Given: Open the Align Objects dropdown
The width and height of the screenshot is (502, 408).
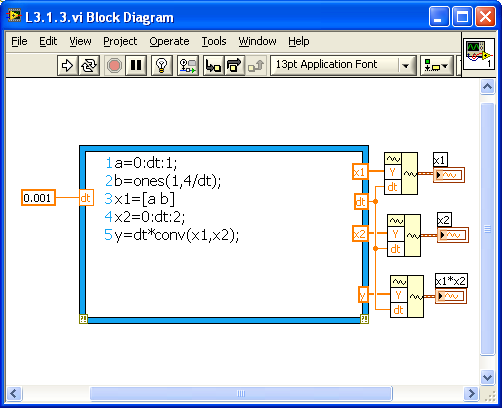Looking at the screenshot, I should [437, 65].
